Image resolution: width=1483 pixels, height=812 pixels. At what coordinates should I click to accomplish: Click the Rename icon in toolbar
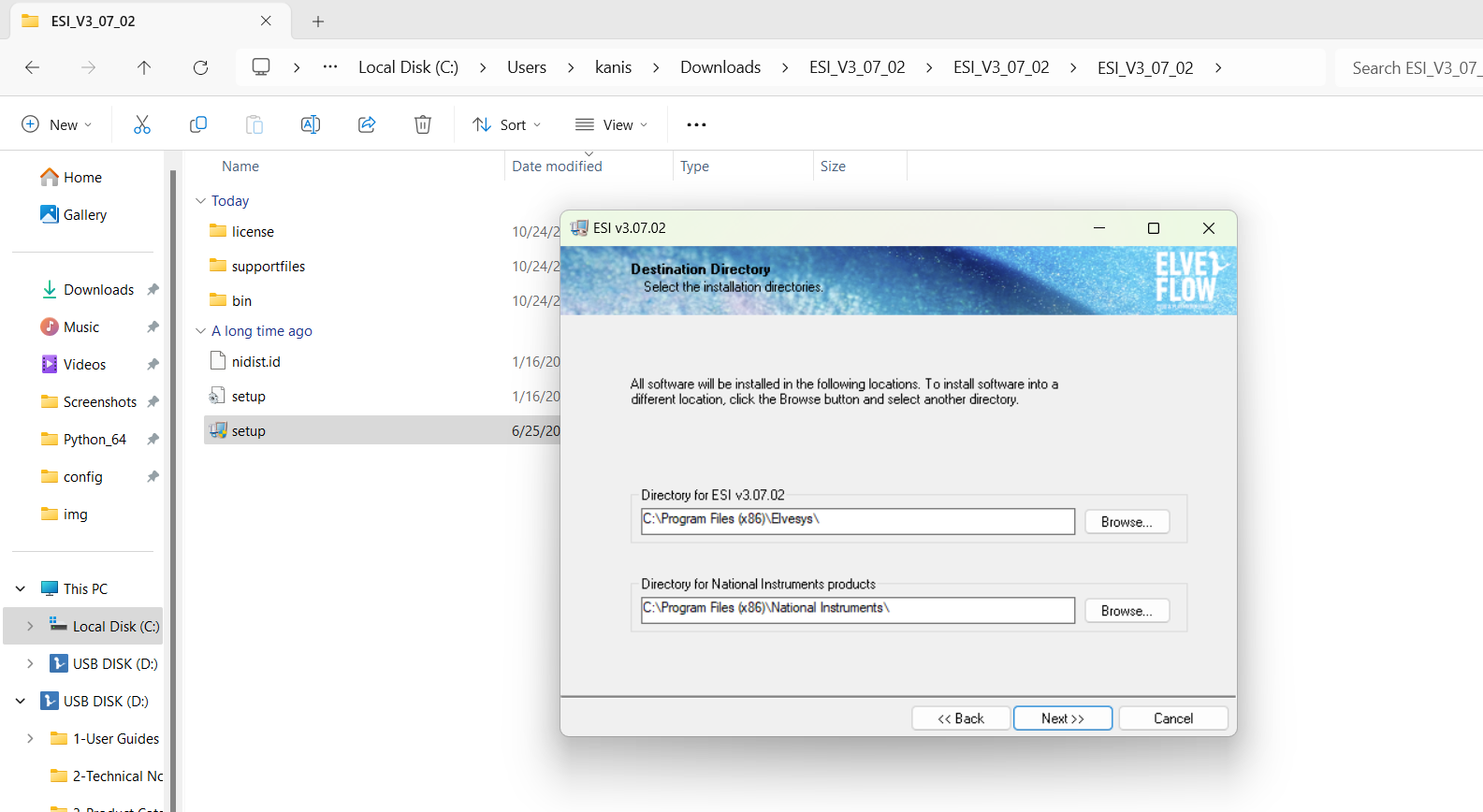coord(311,124)
